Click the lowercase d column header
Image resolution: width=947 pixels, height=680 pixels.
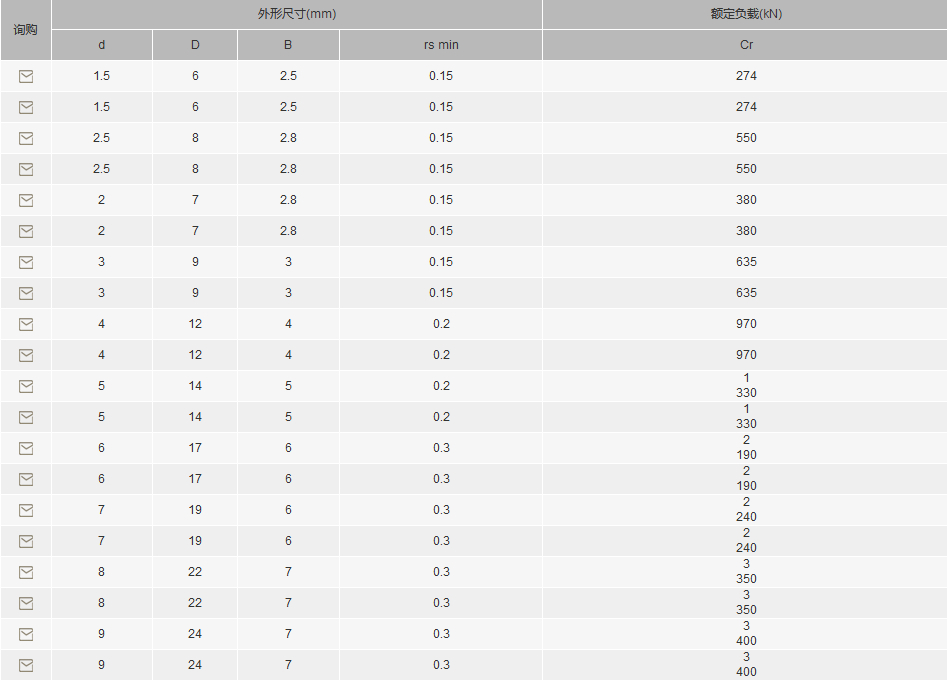point(101,45)
